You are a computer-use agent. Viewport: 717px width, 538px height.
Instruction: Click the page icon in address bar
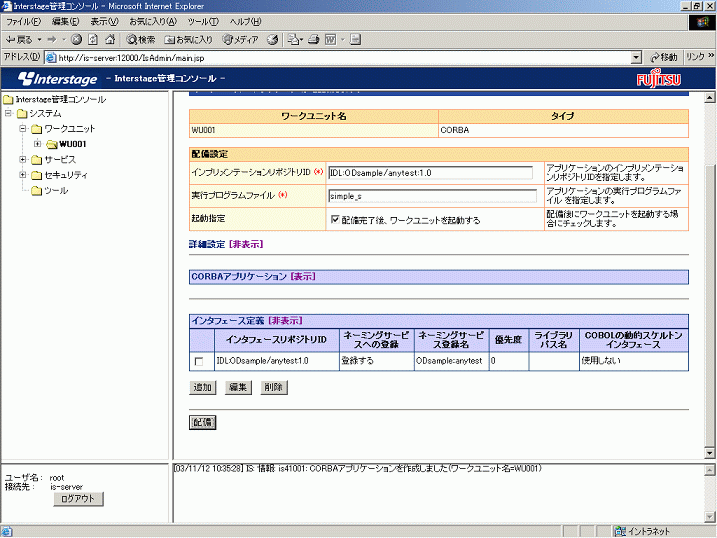tap(51, 58)
